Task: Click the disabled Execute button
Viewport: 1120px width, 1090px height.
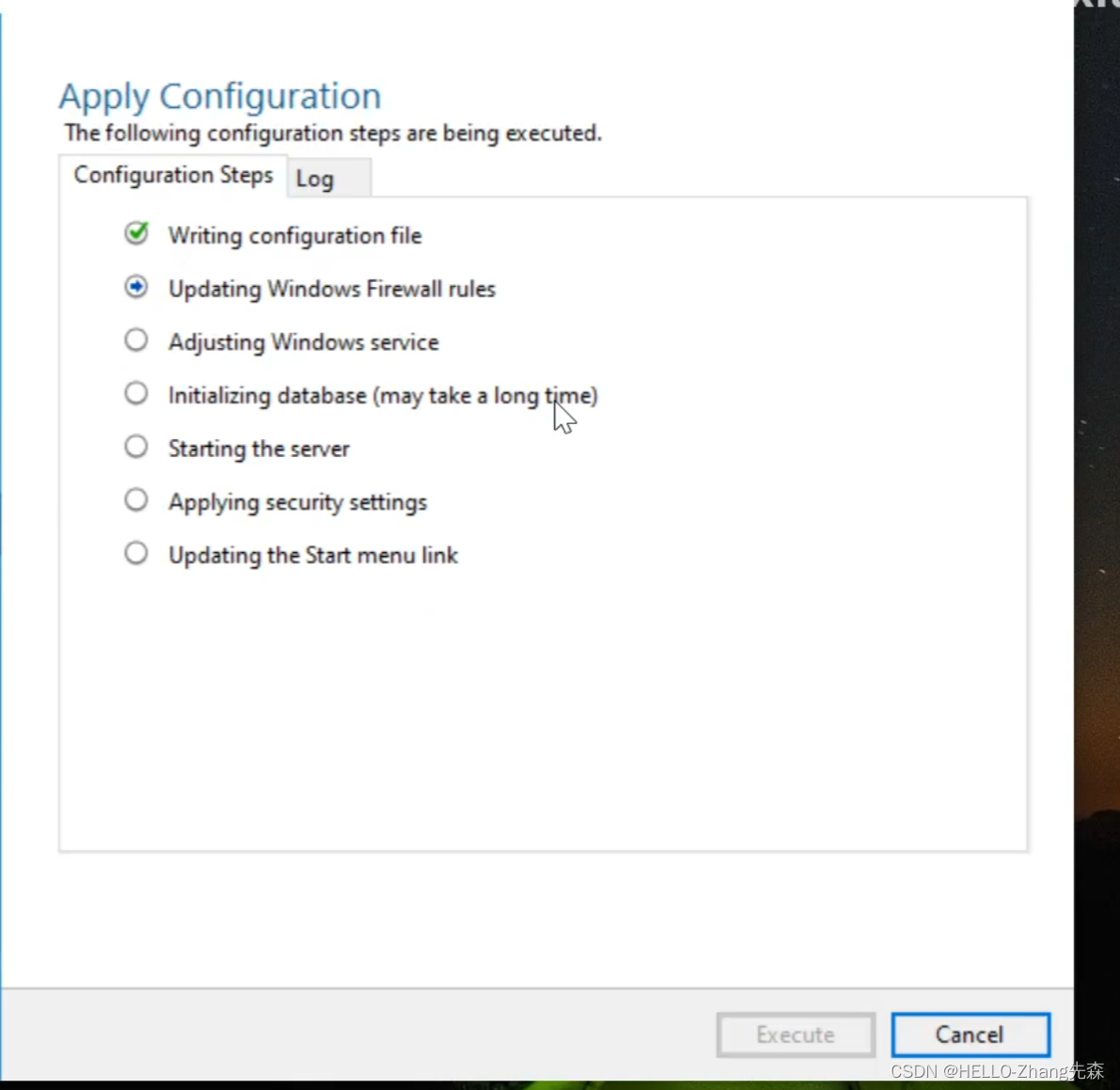Action: [x=796, y=1035]
